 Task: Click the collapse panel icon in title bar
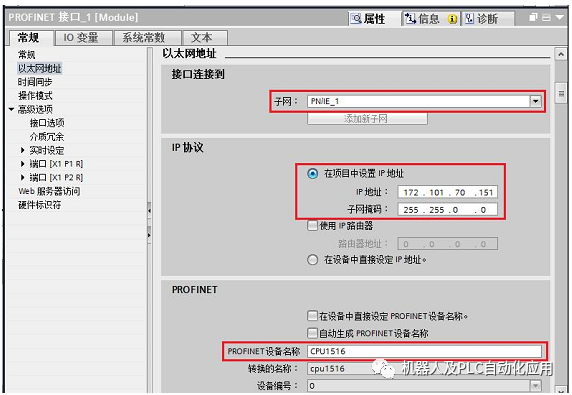546,18
